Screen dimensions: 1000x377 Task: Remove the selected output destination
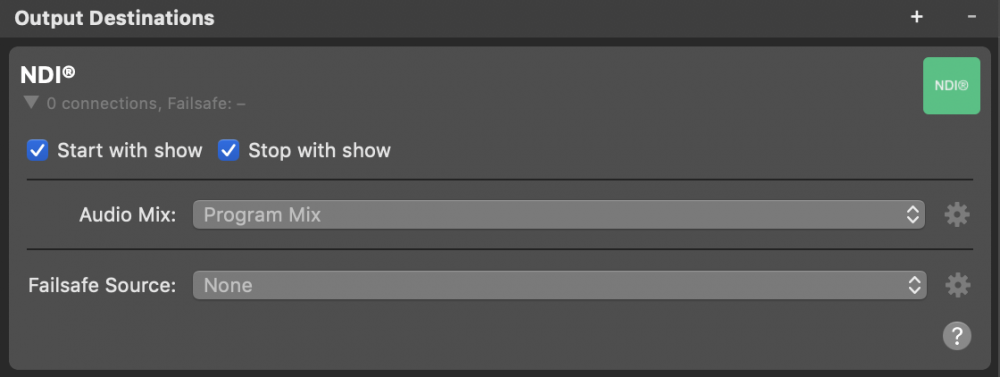(971, 17)
